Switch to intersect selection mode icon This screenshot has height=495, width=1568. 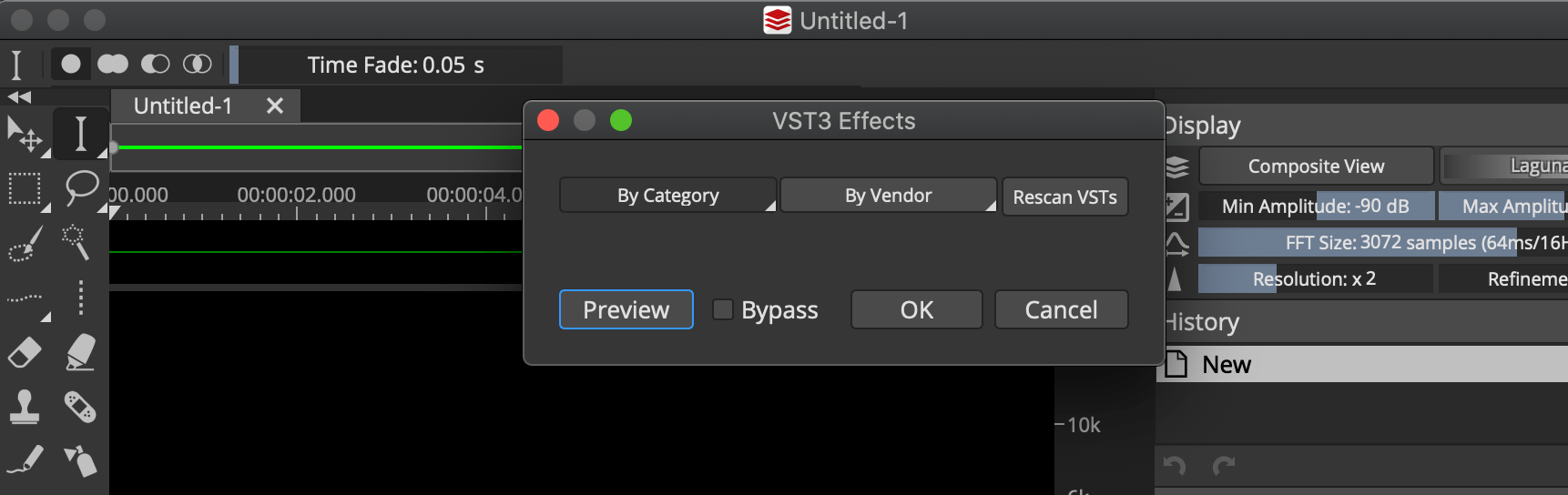pyautogui.click(x=198, y=64)
